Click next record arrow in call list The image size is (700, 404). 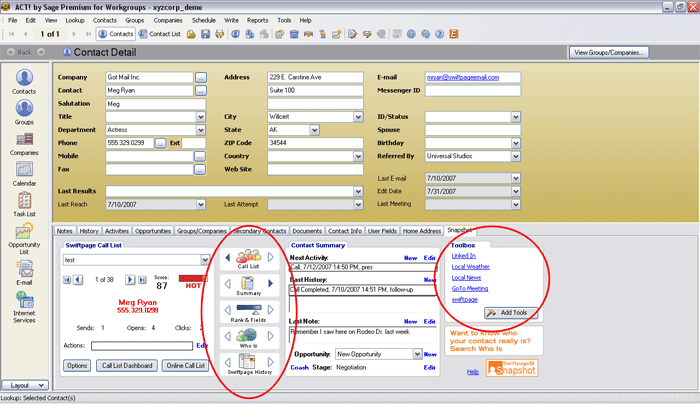(x=130, y=279)
